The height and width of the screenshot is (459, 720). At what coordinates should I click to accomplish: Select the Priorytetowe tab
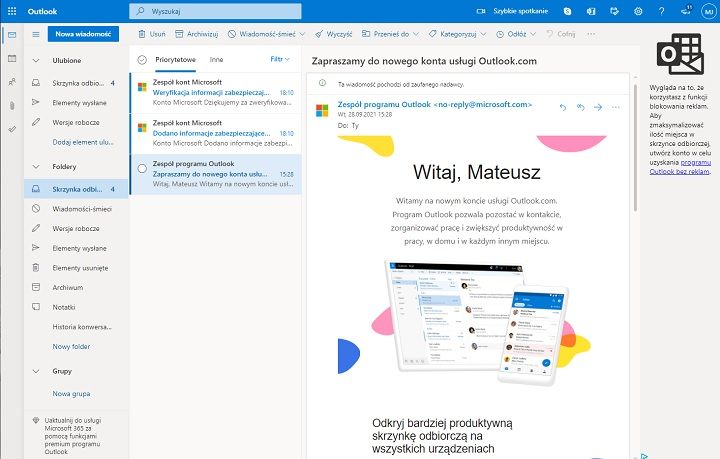tap(175, 60)
